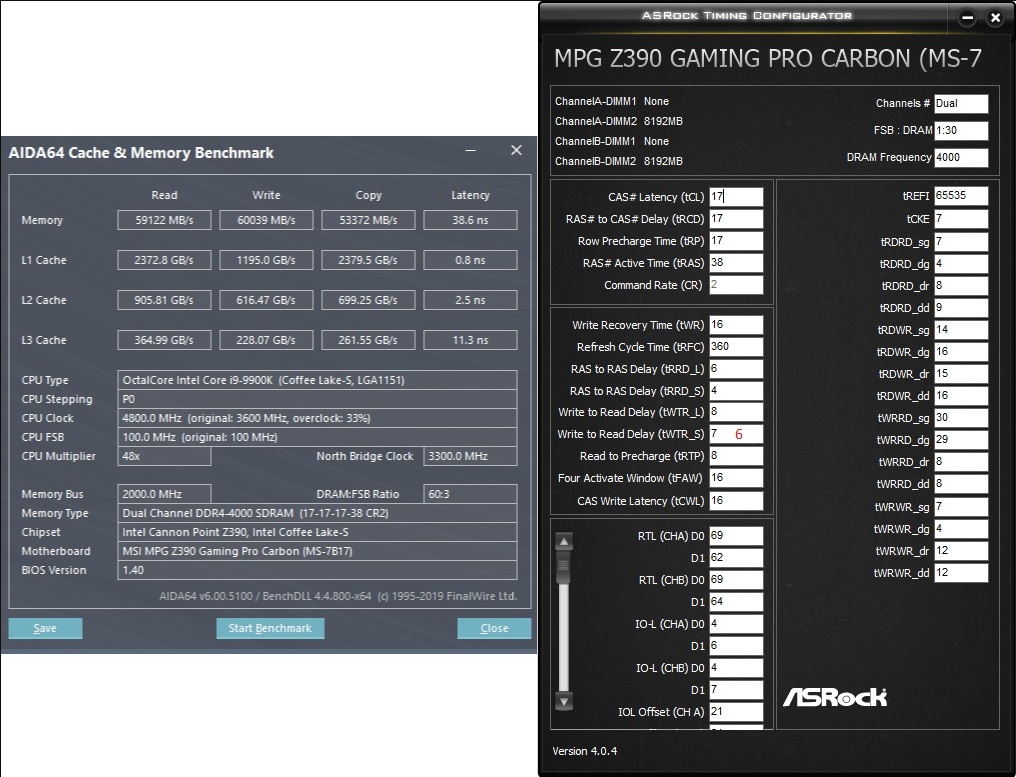Click scroll up arrow in RTL panel

[564, 542]
